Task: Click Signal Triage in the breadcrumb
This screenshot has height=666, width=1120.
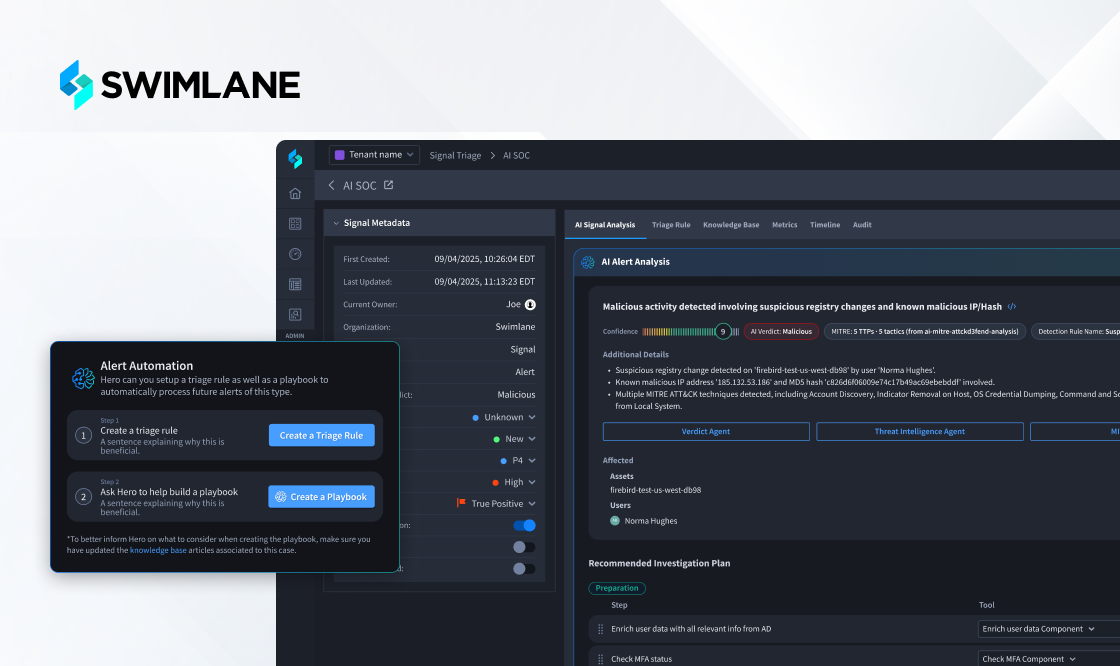Action: click(x=455, y=156)
